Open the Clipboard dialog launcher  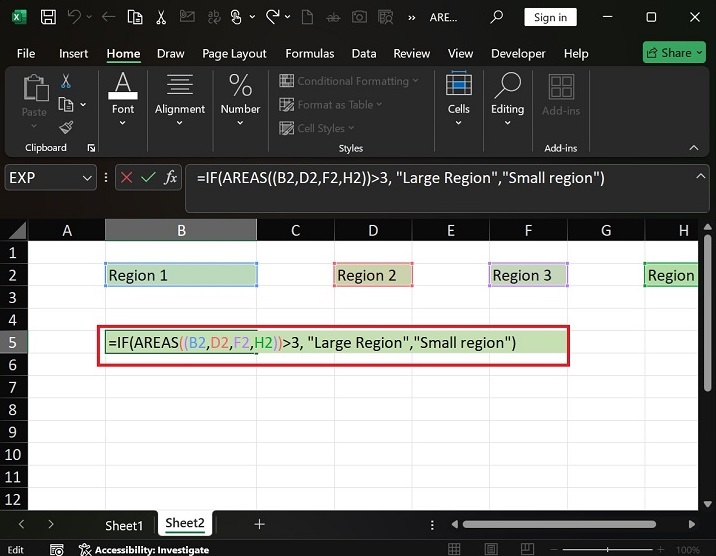(91, 148)
